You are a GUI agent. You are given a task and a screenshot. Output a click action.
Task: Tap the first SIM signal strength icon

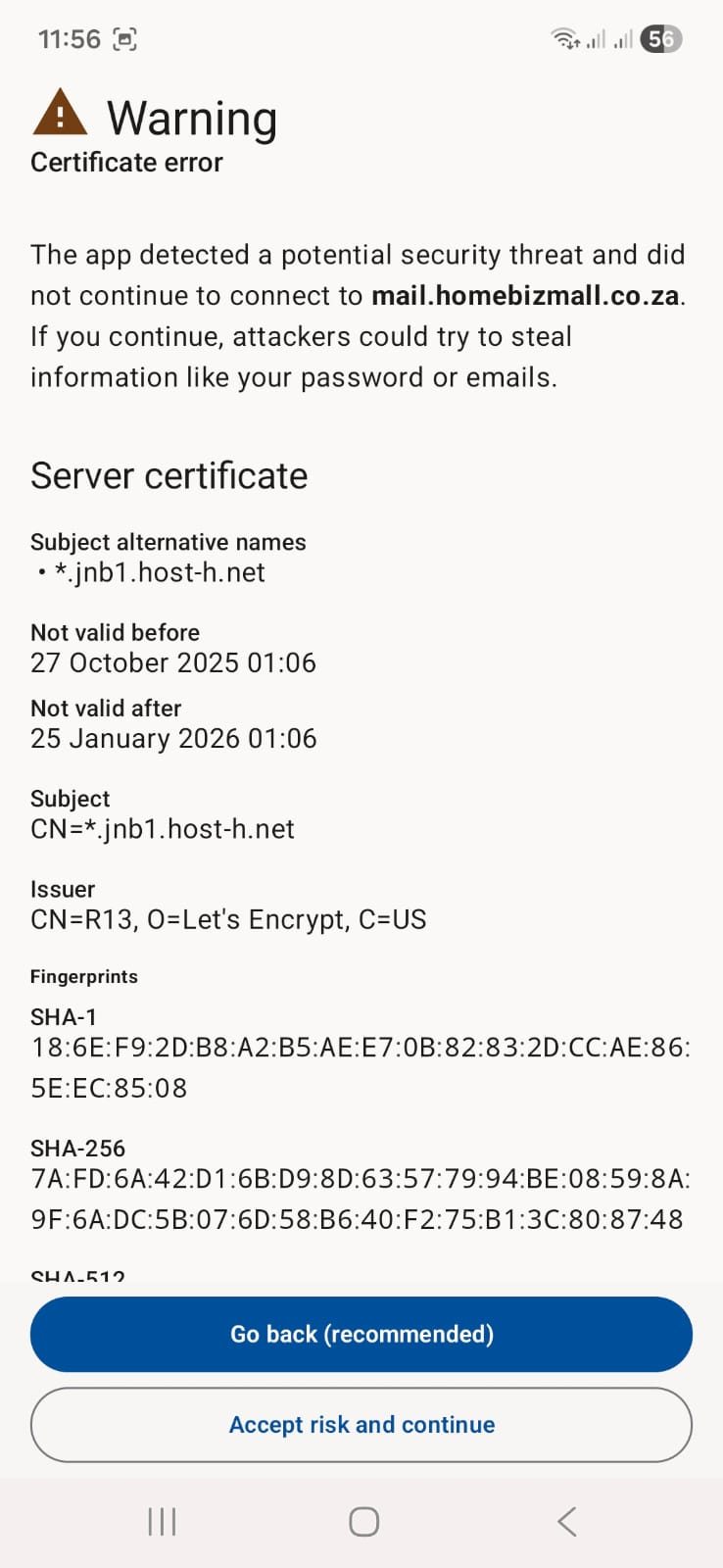click(595, 39)
